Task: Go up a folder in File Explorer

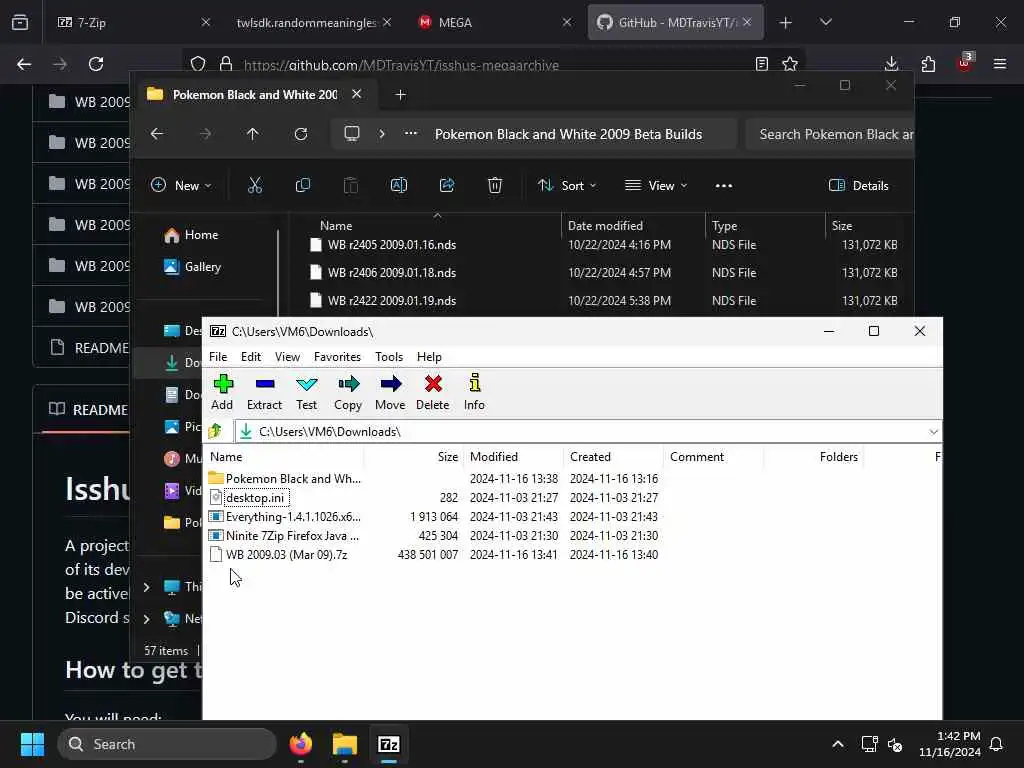Action: point(253,134)
